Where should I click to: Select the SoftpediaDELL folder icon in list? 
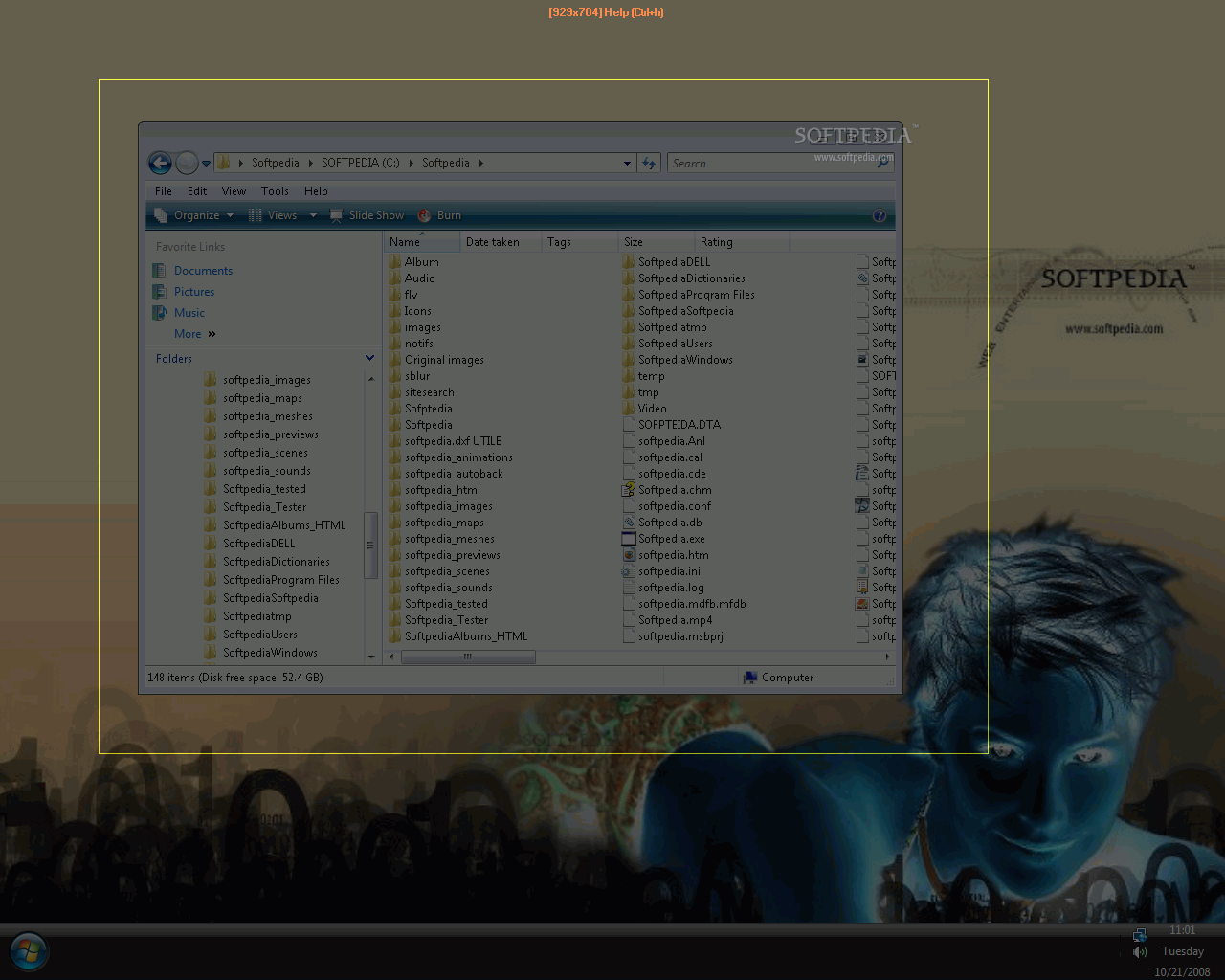point(629,262)
